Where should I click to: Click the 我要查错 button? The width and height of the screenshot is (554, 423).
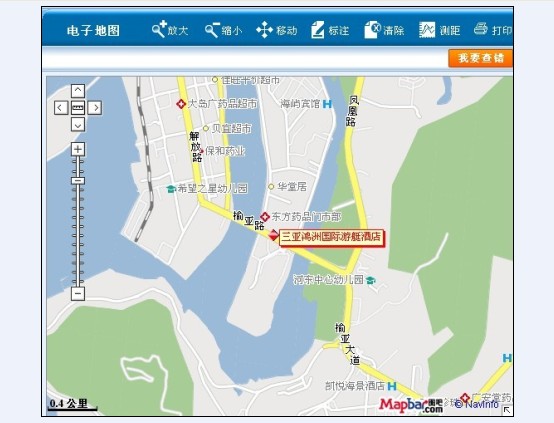481,58
